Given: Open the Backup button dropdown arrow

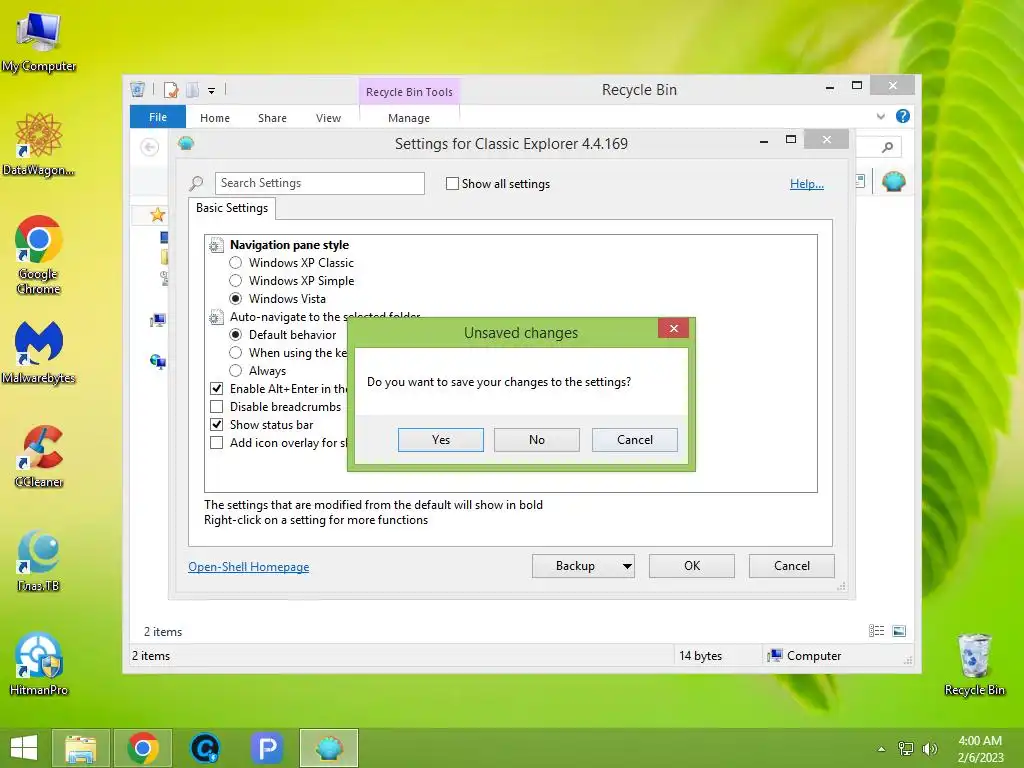Looking at the screenshot, I should pyautogui.click(x=627, y=566).
